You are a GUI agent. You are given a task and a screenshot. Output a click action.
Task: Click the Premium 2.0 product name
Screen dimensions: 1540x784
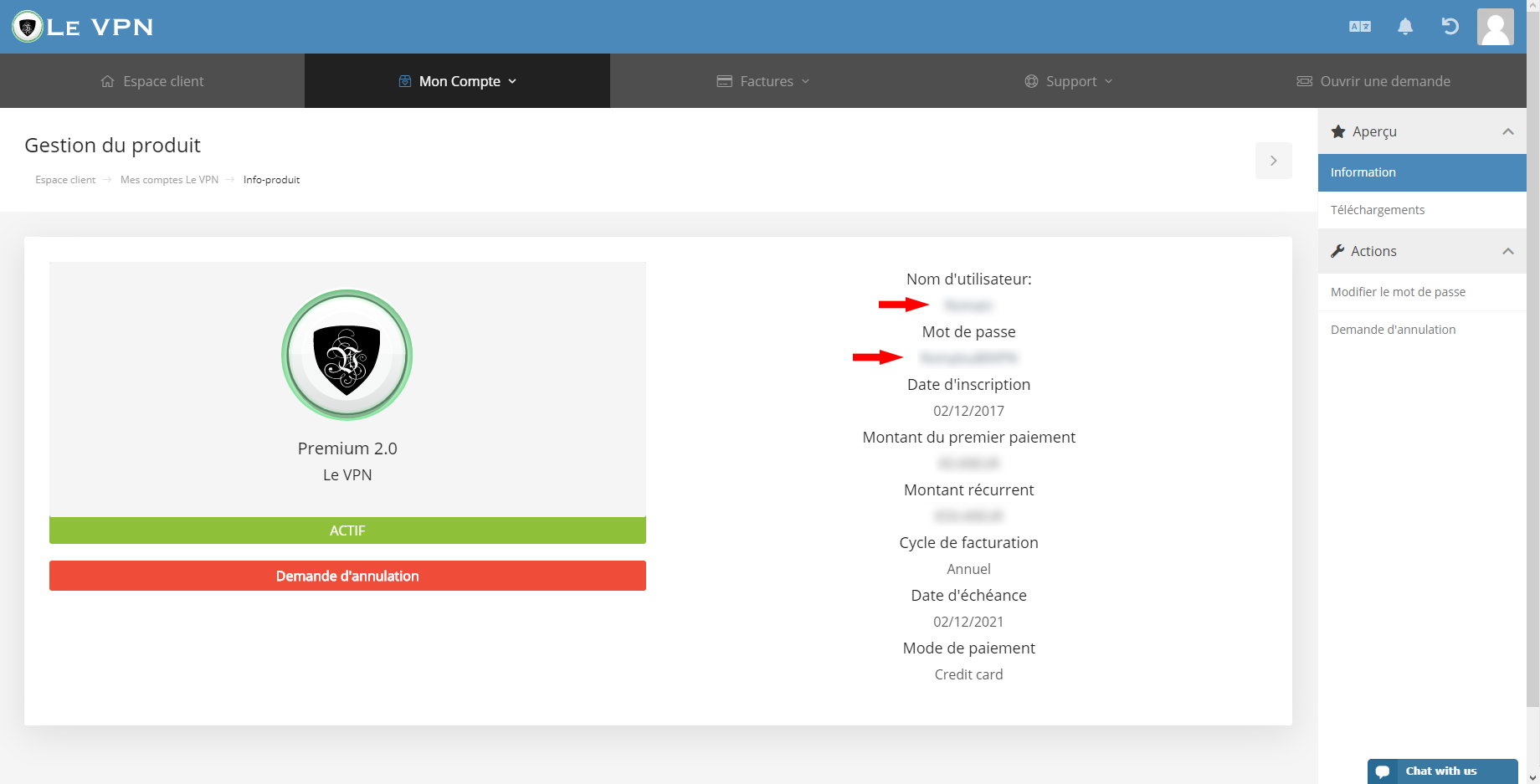347,448
